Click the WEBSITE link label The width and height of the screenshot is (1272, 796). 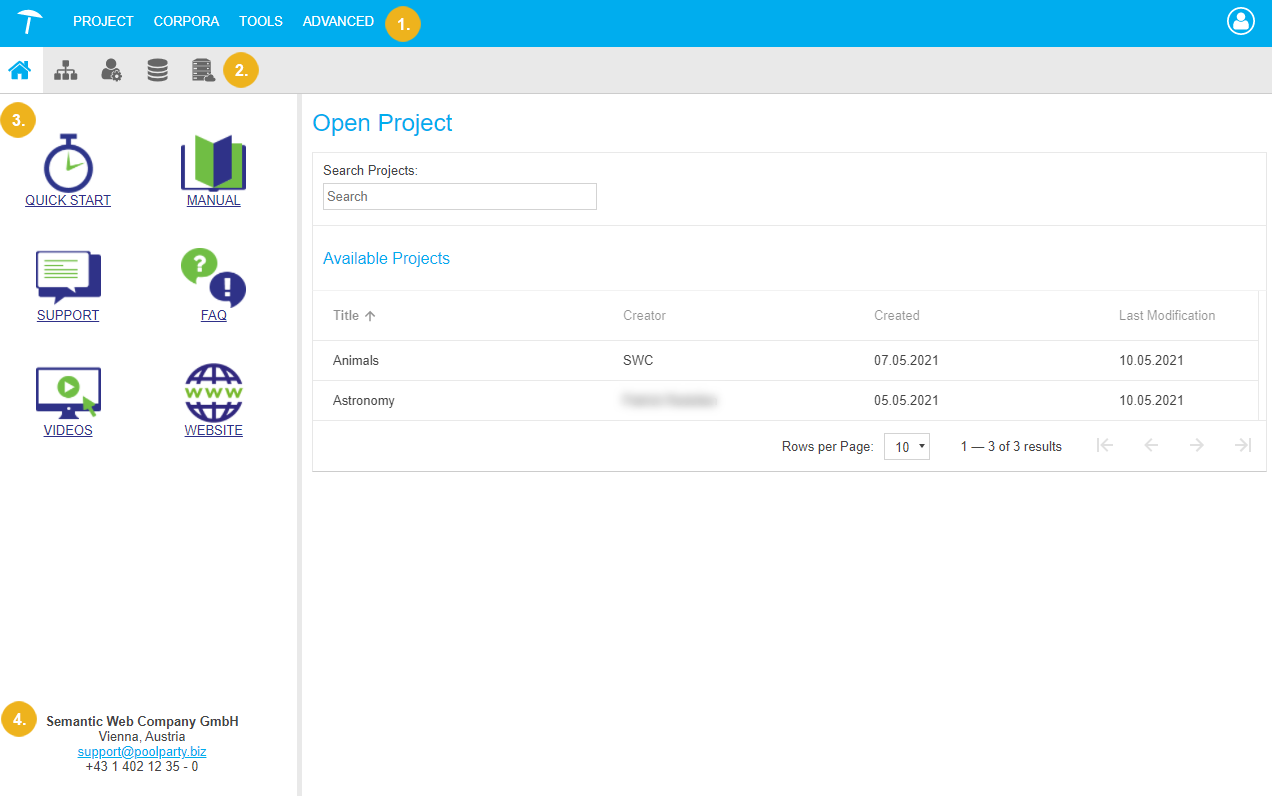point(213,431)
